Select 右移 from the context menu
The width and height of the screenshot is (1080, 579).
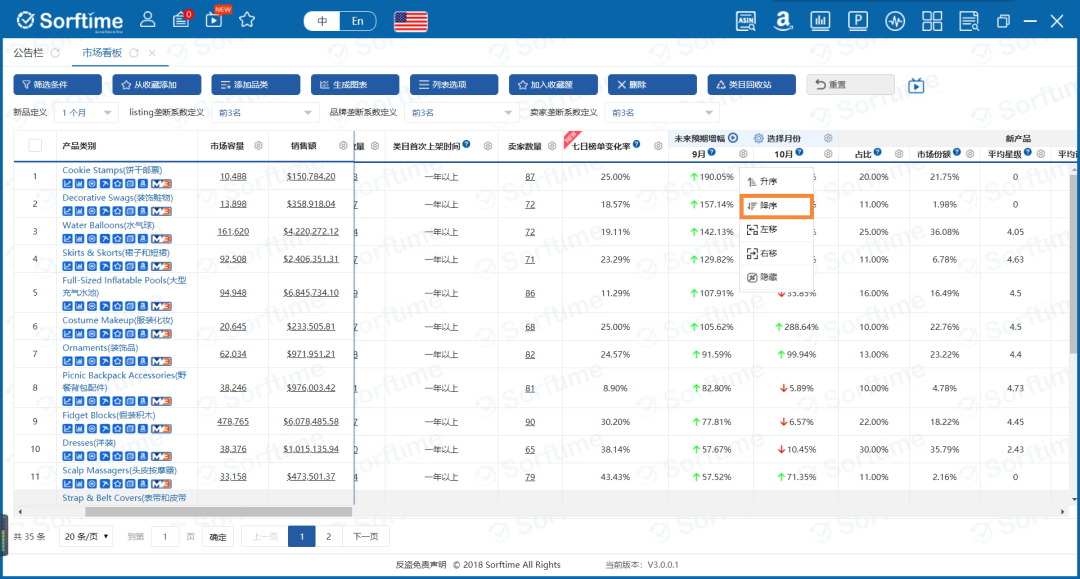pyautogui.click(x=776, y=254)
